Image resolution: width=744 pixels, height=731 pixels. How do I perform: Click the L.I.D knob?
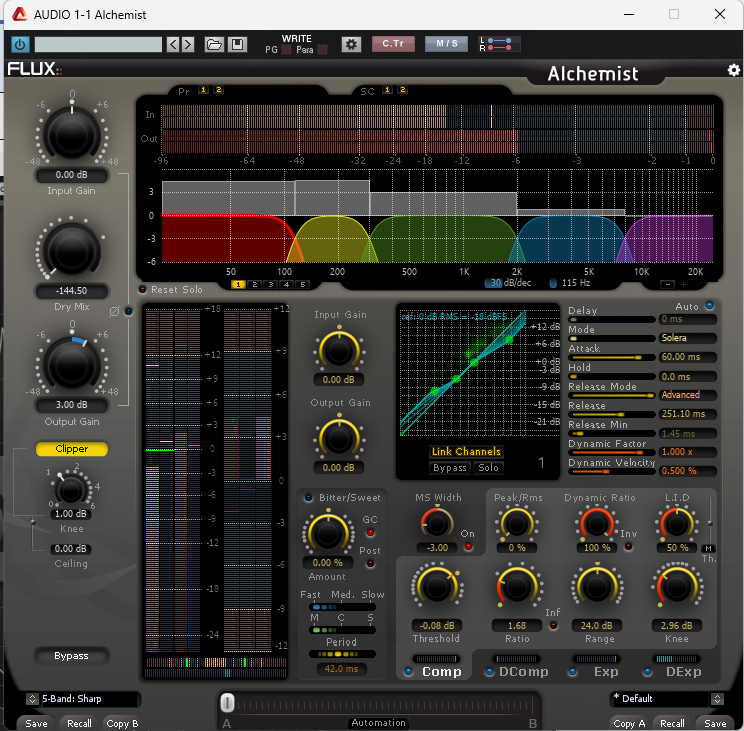pos(677,523)
